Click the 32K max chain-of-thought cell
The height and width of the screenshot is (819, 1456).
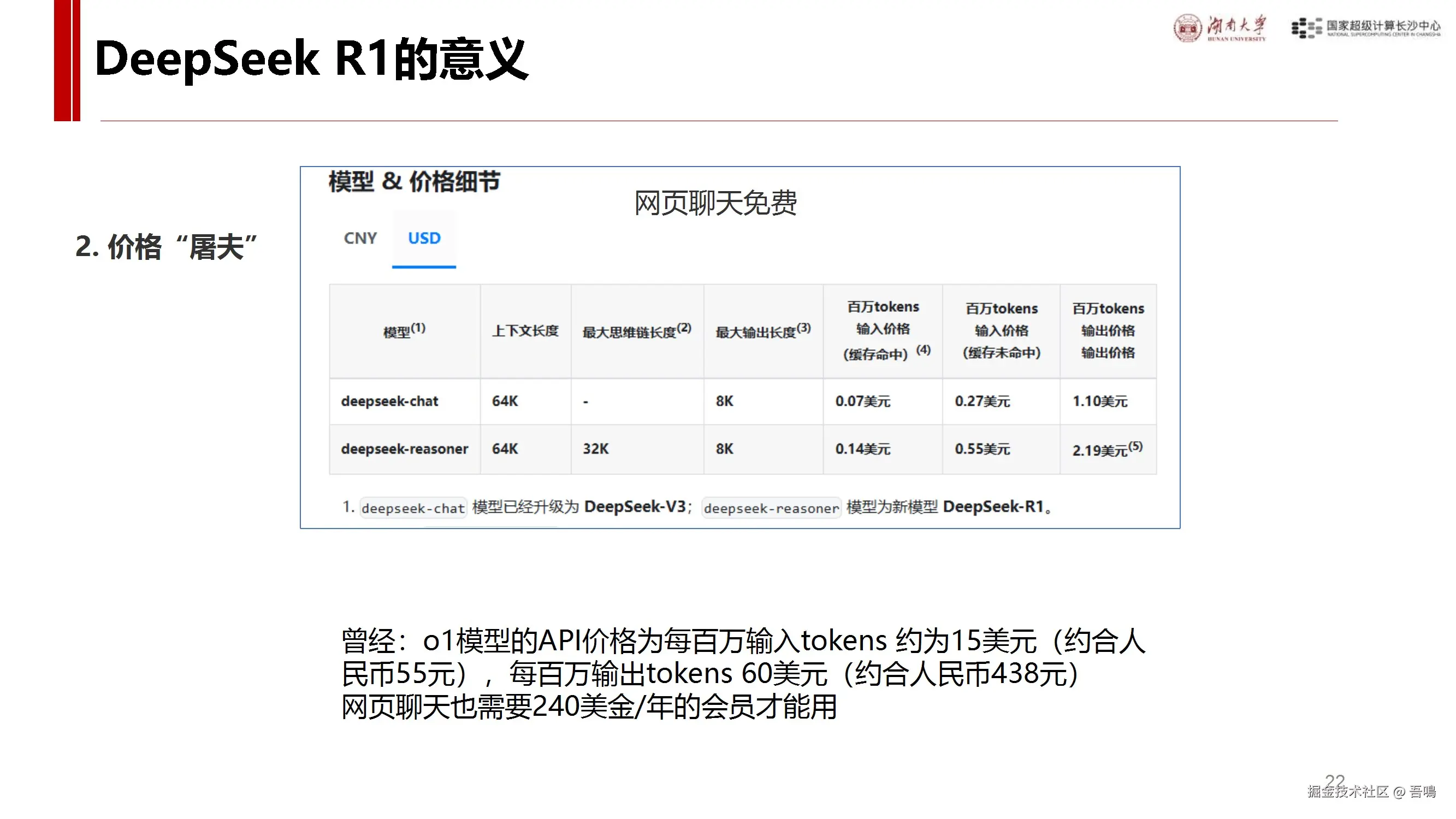tap(596, 449)
